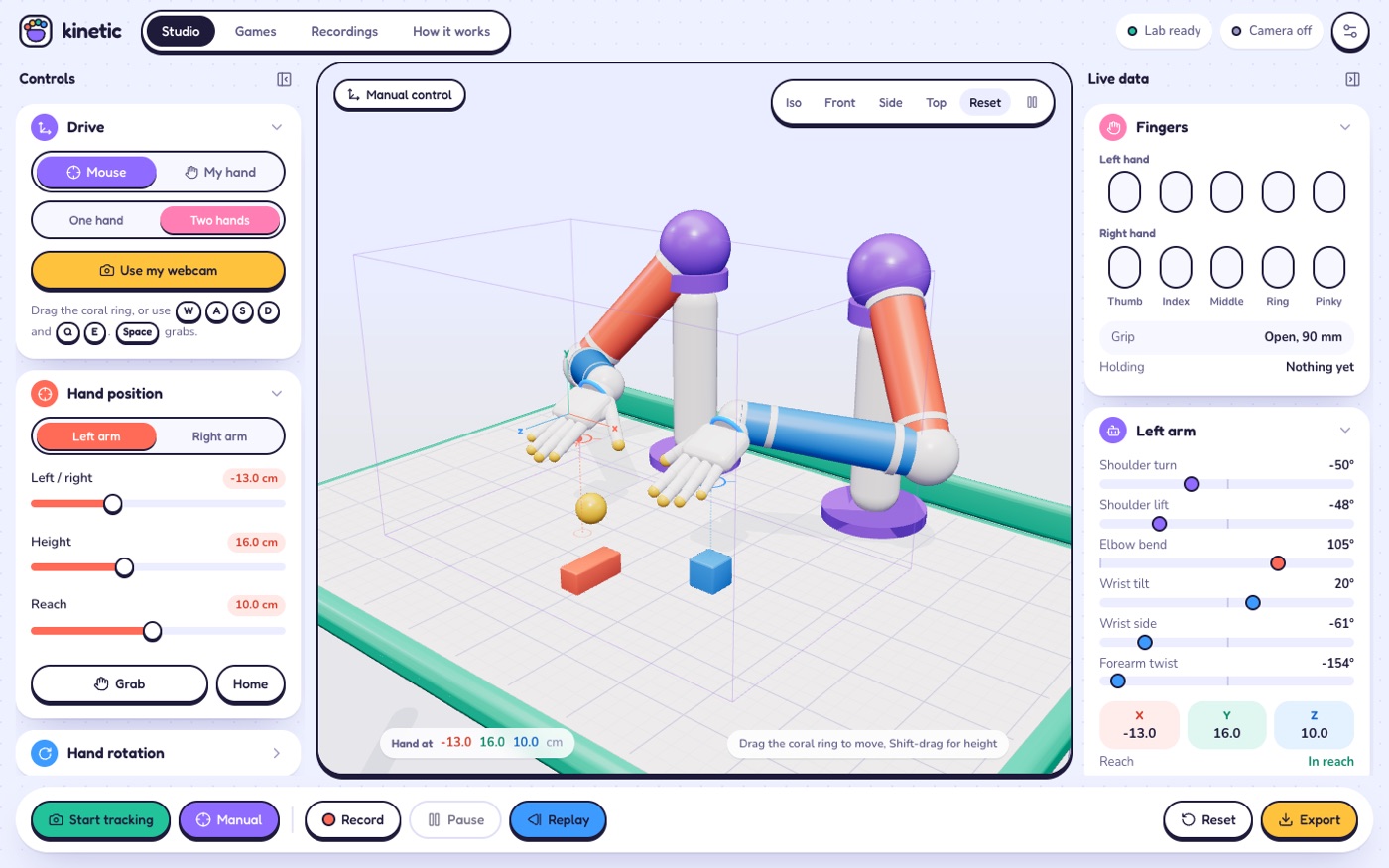
Task: Click the Grab button
Action: 119,684
